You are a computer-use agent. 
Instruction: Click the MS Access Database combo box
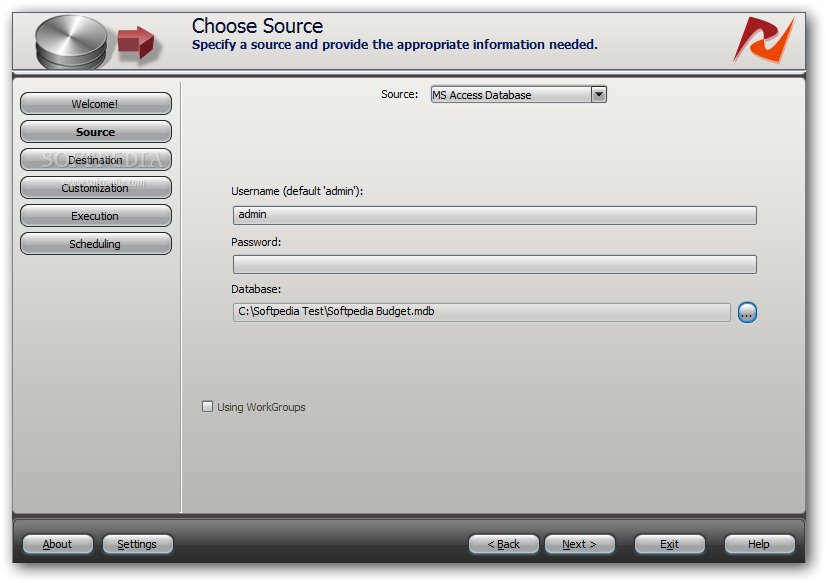[x=518, y=95]
